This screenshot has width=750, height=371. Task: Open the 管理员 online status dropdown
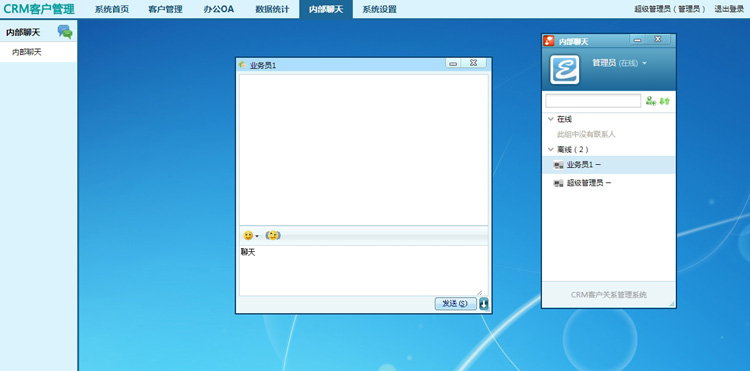click(644, 63)
